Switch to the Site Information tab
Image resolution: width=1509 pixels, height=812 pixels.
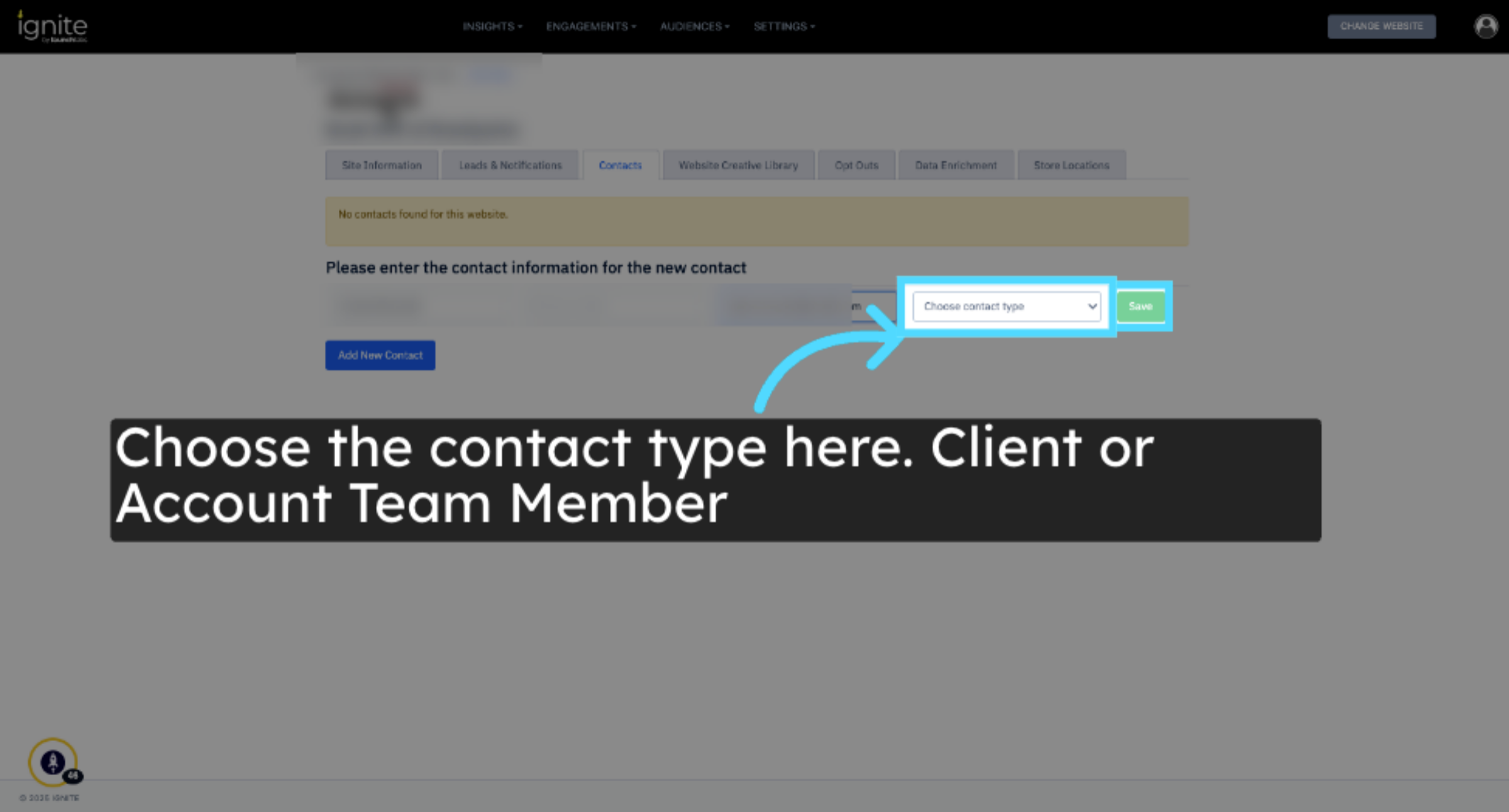[x=382, y=165]
